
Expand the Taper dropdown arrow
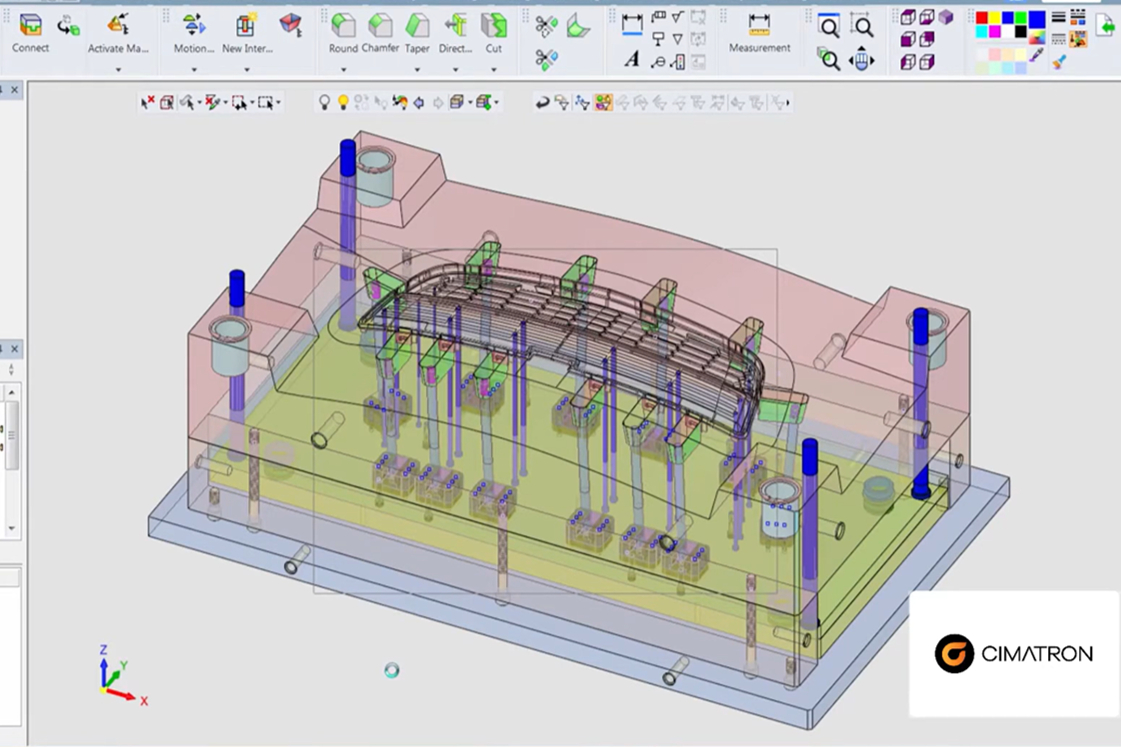point(417,69)
